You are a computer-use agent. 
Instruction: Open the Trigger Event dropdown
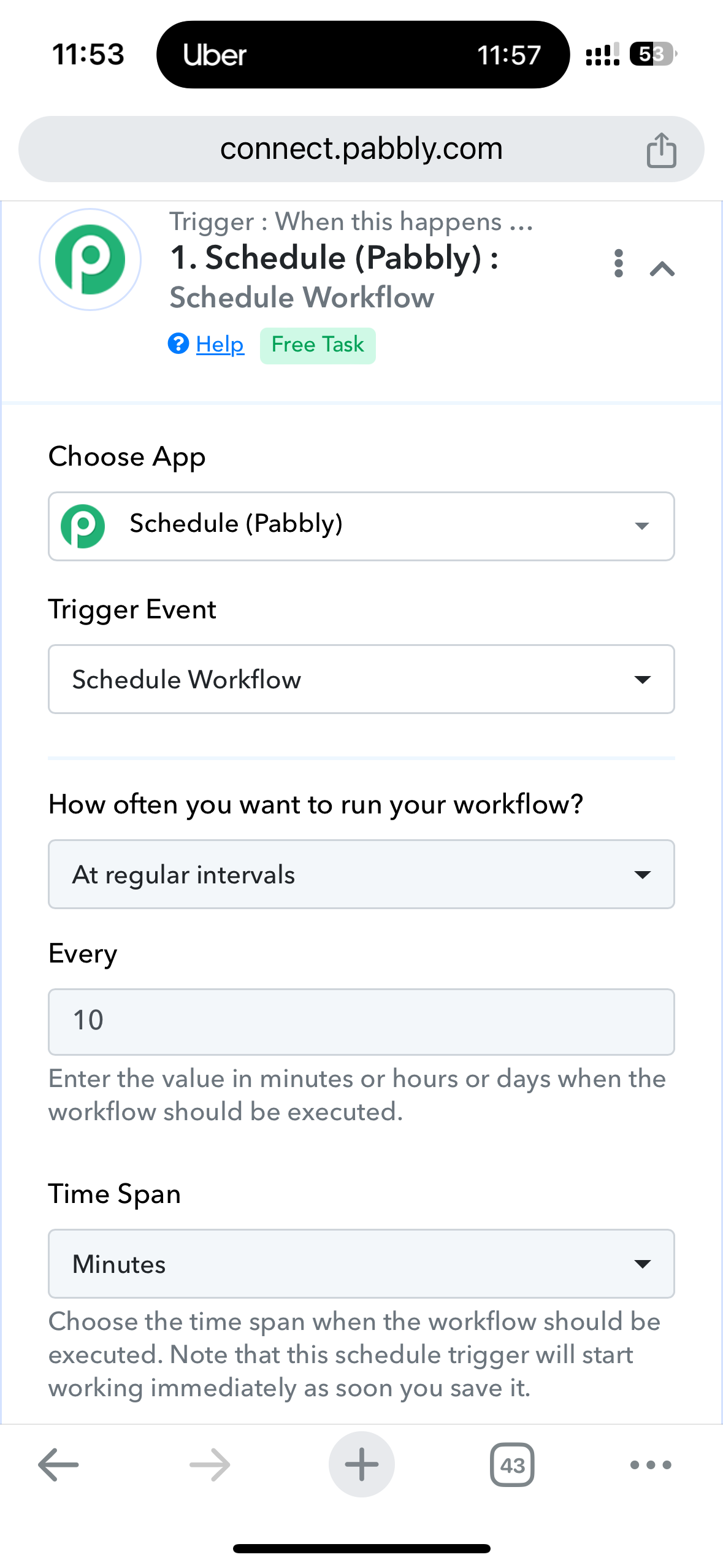[x=361, y=678]
